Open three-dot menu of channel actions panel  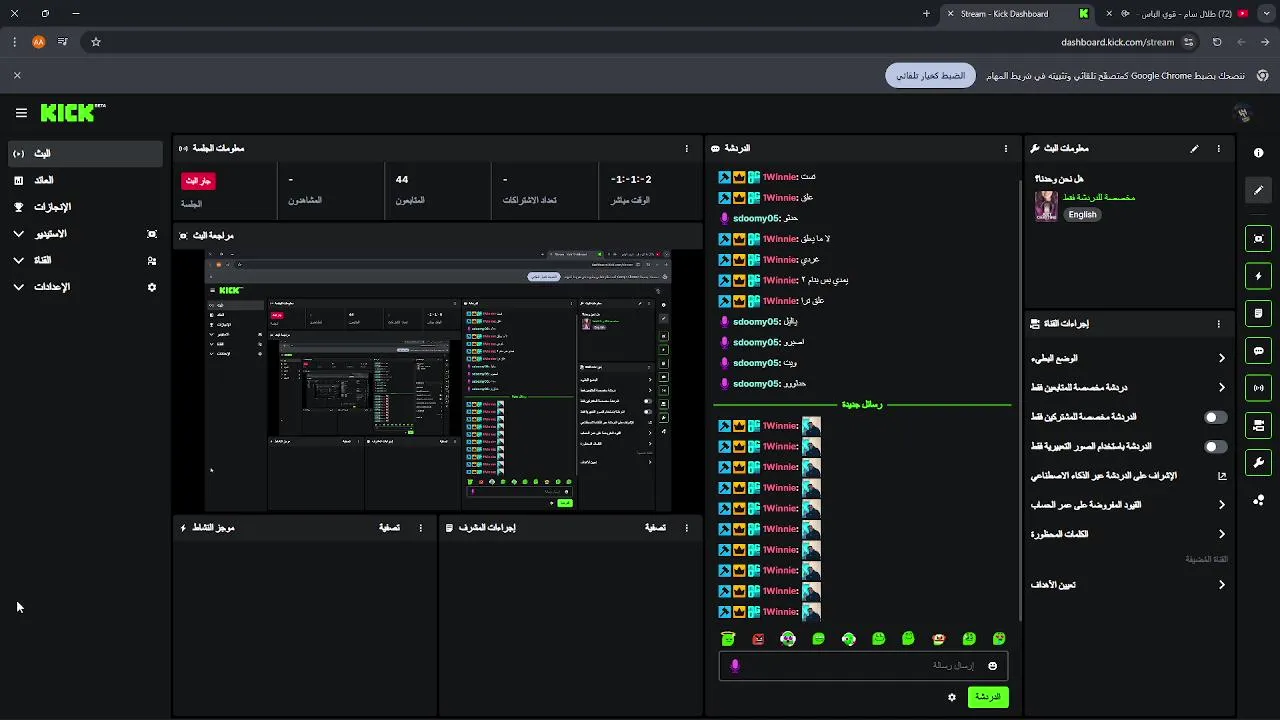tap(1218, 324)
